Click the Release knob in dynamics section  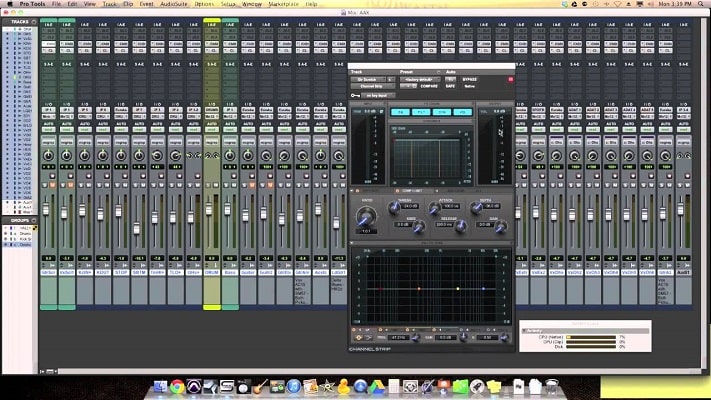coord(460,226)
